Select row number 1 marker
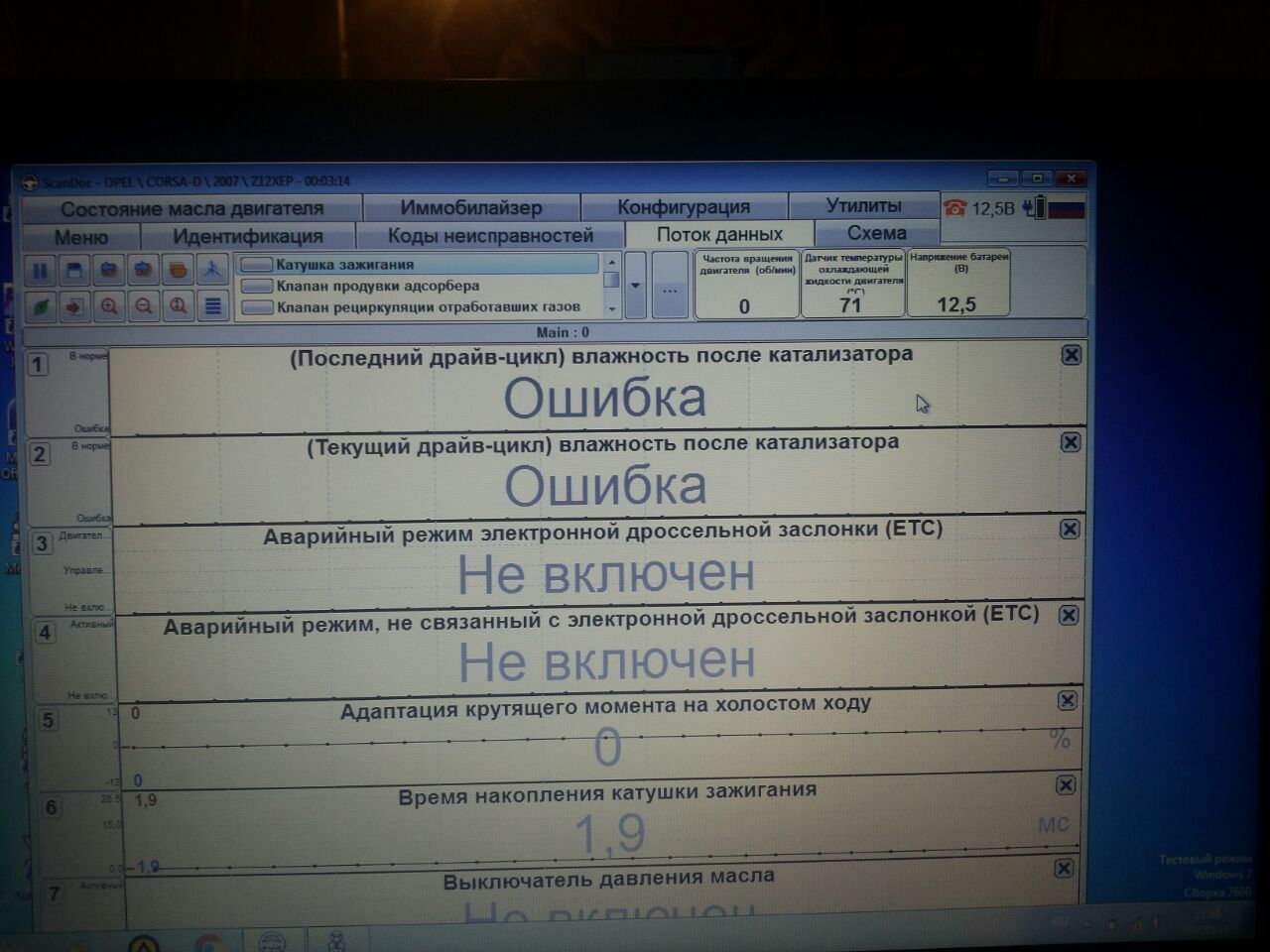This screenshot has height=952, width=1270. click(x=37, y=364)
